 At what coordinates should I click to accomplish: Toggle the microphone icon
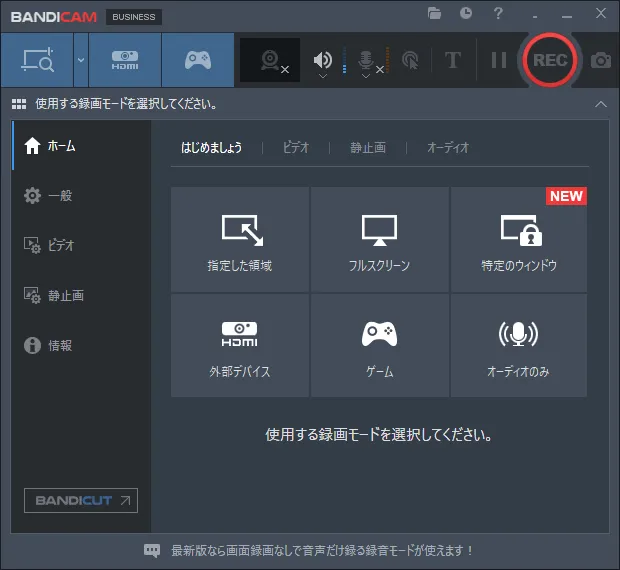pyautogui.click(x=366, y=60)
